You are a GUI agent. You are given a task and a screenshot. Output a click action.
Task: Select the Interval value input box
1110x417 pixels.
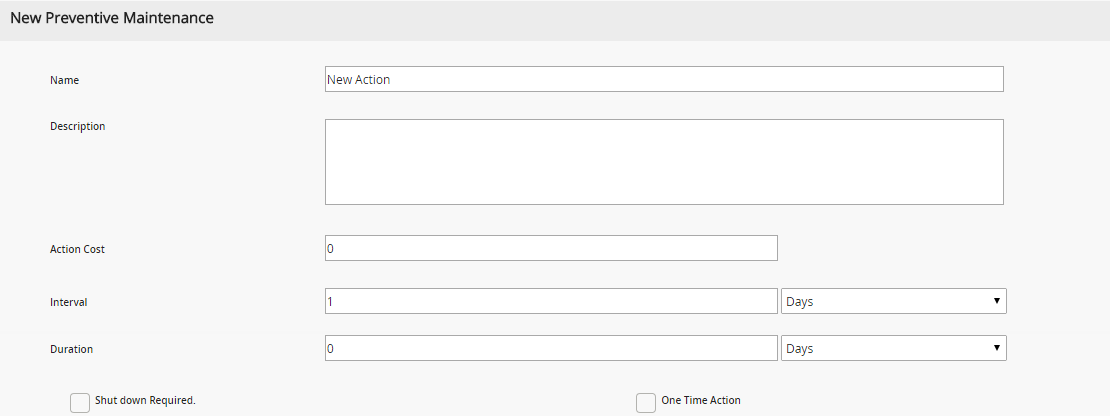click(551, 301)
